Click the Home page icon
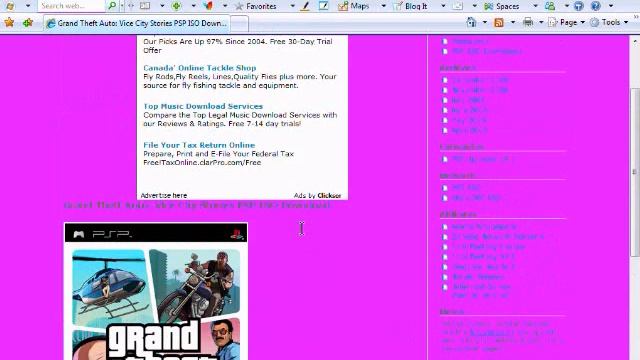Image resolution: width=640 pixels, height=360 pixels. coord(471,22)
